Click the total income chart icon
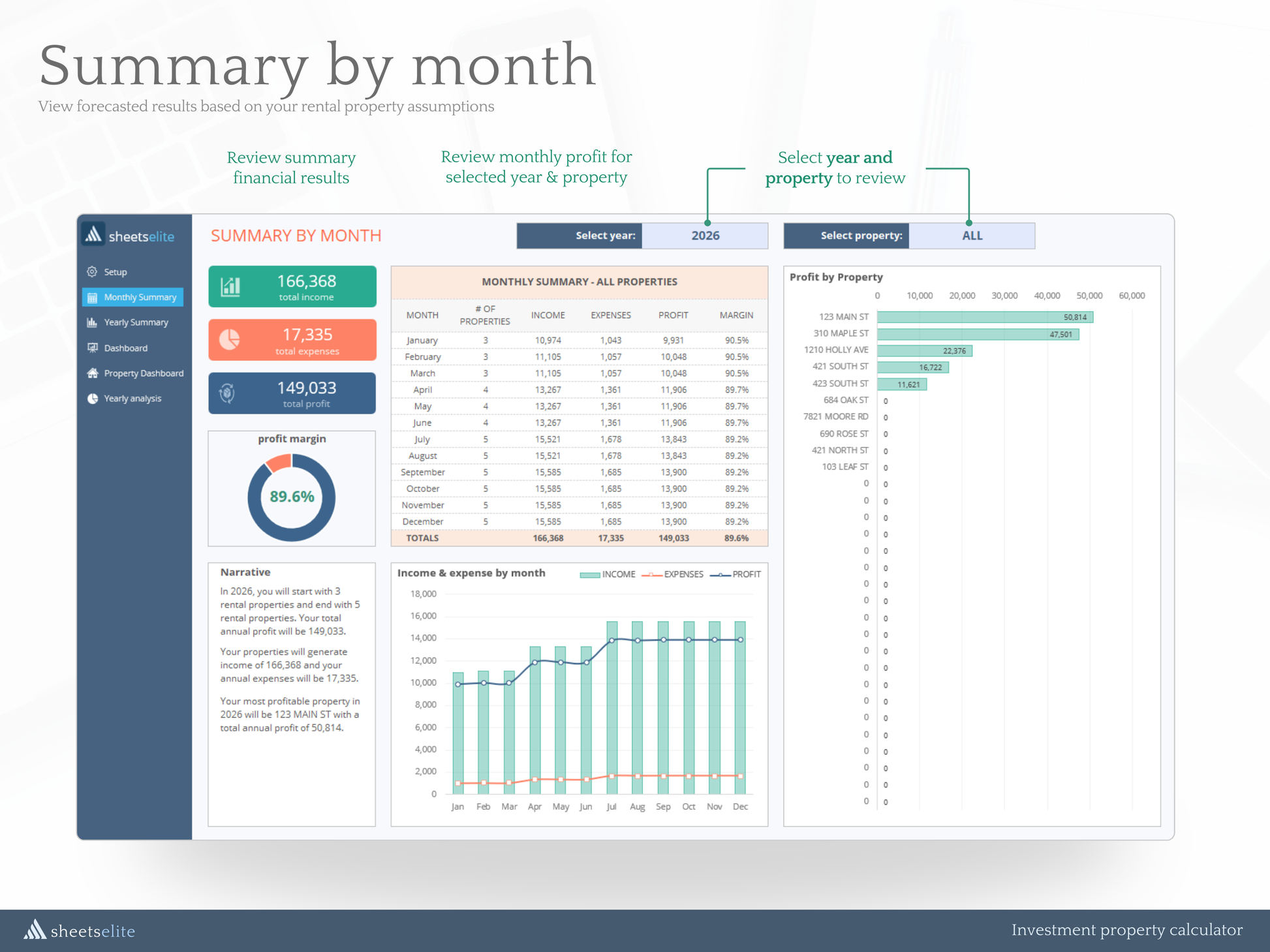The height and width of the screenshot is (952, 1270). (x=230, y=286)
